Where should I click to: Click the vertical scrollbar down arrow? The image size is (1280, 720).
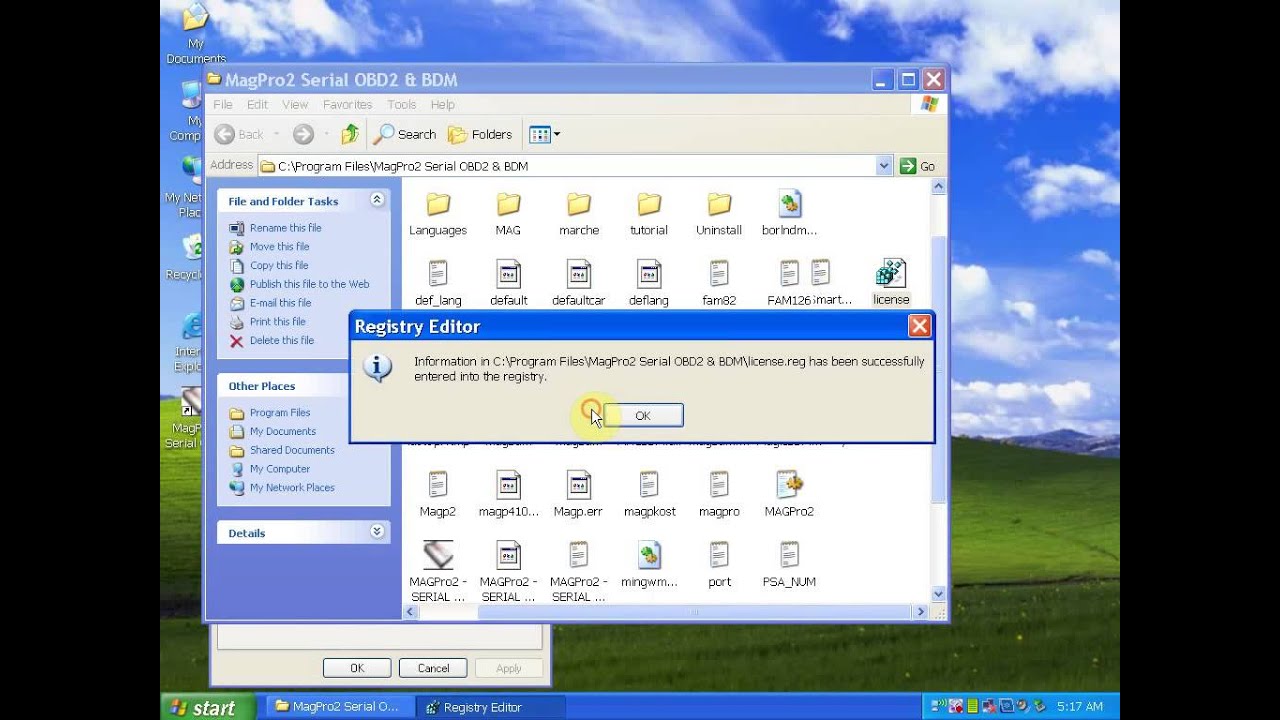coord(938,594)
